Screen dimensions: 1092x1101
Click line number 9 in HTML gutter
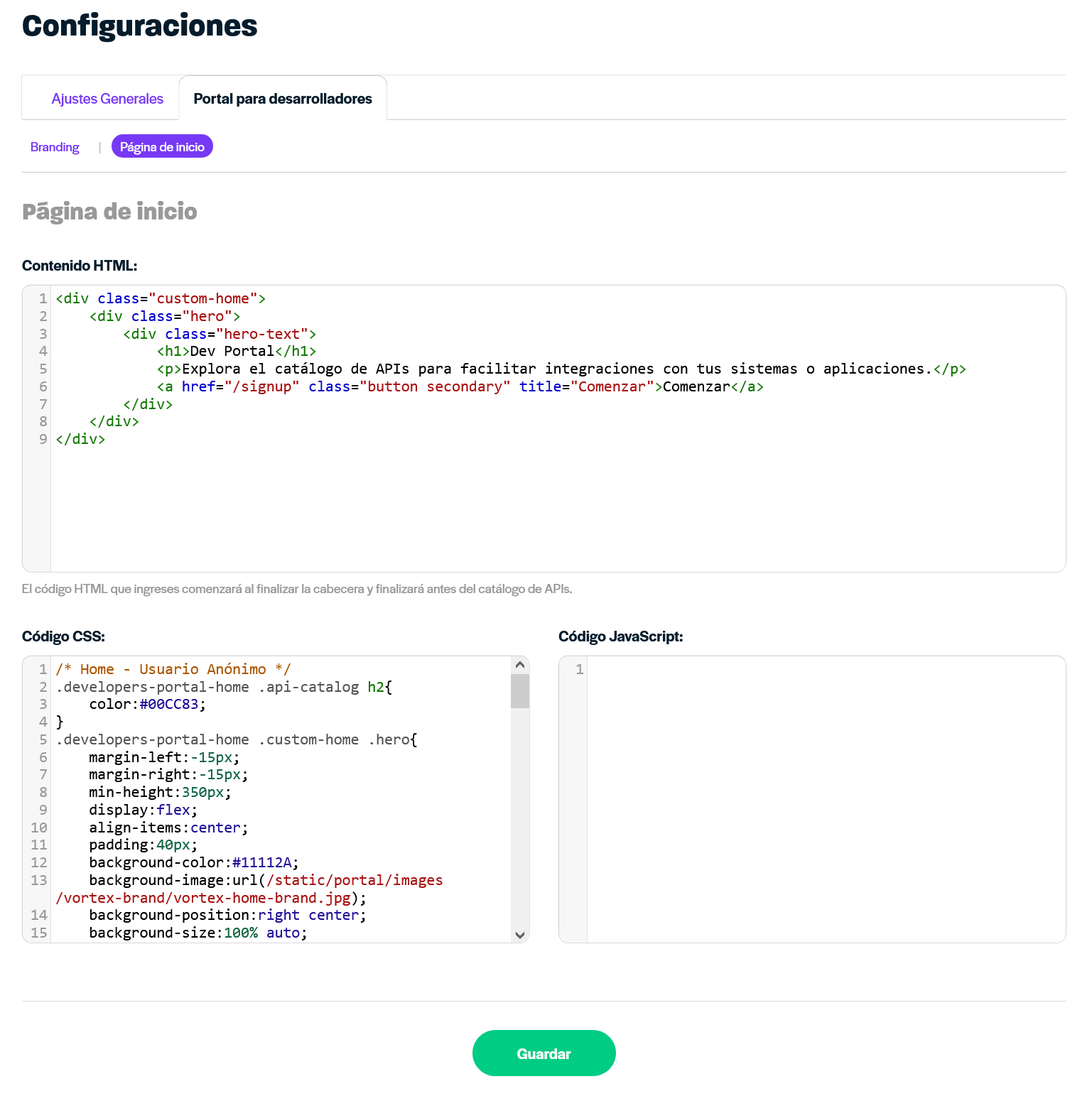point(43,439)
